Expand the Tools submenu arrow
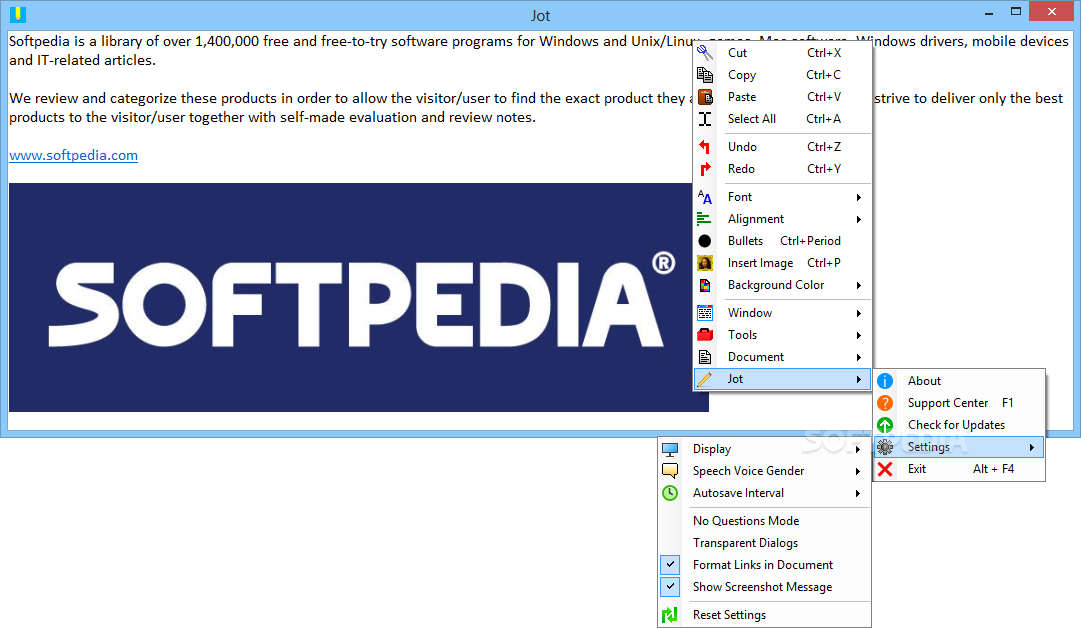 [858, 335]
